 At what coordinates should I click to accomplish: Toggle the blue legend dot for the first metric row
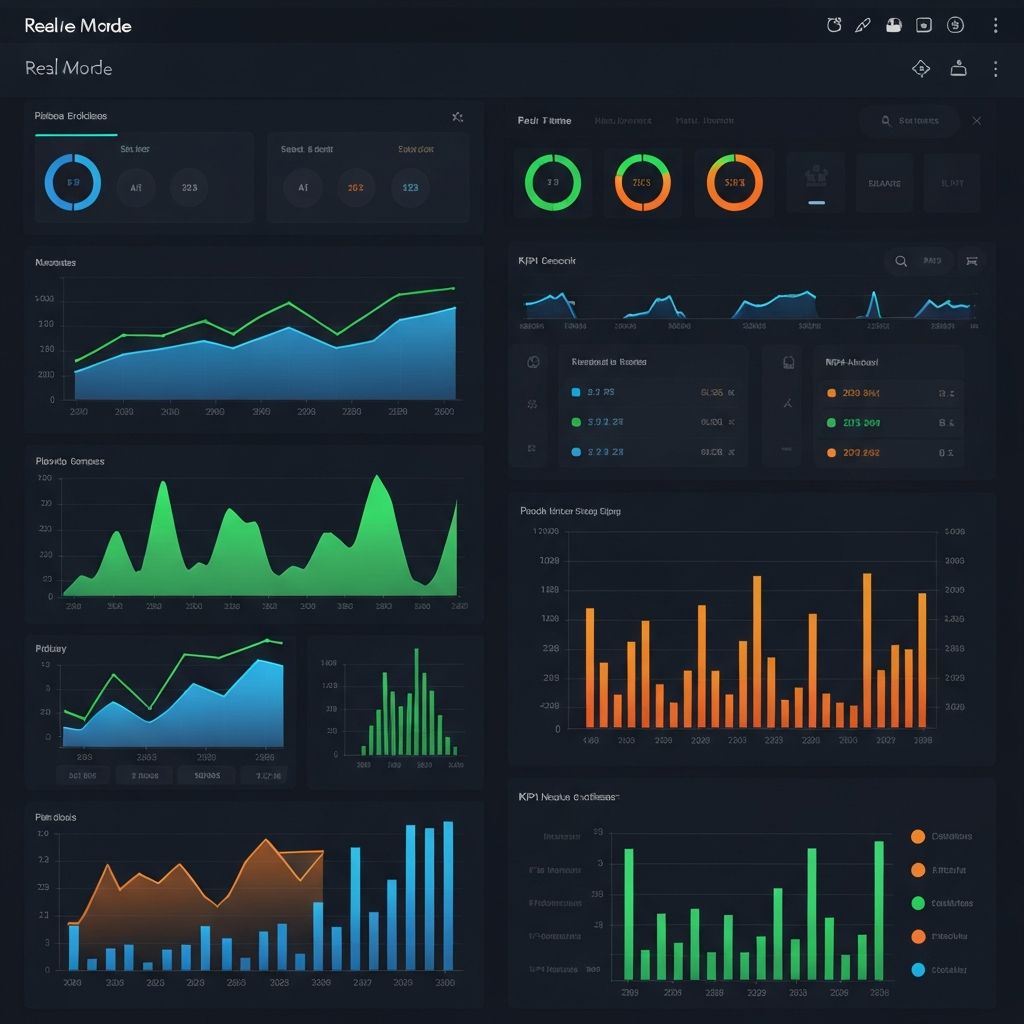(575, 391)
